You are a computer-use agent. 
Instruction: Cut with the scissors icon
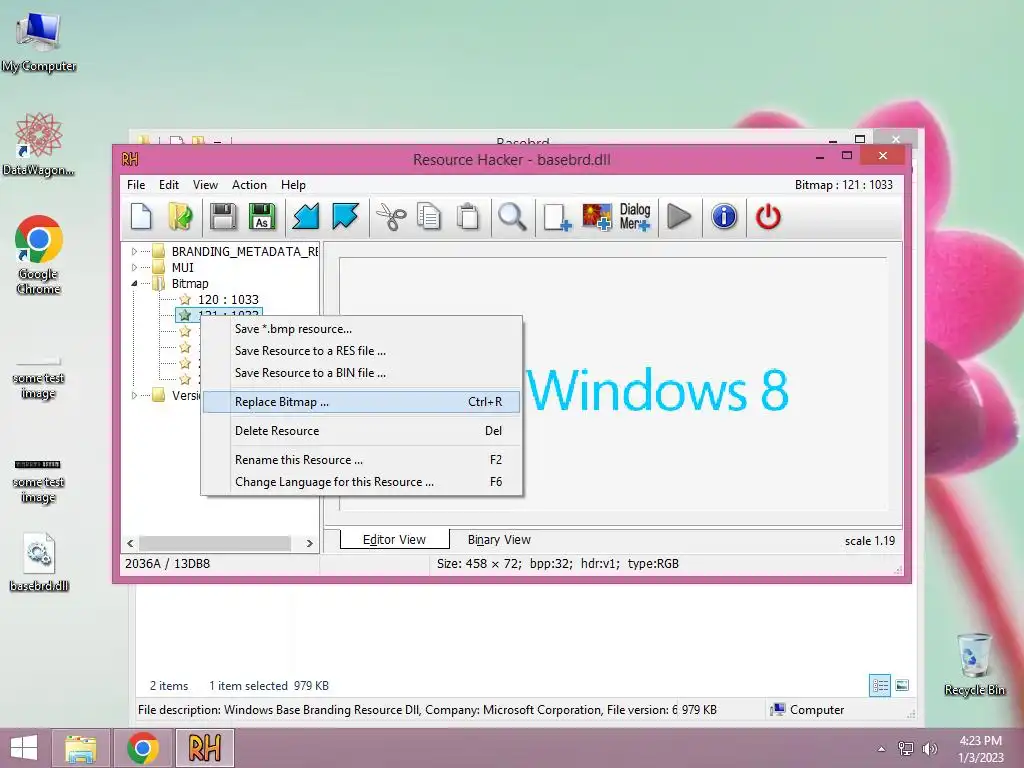pos(391,217)
